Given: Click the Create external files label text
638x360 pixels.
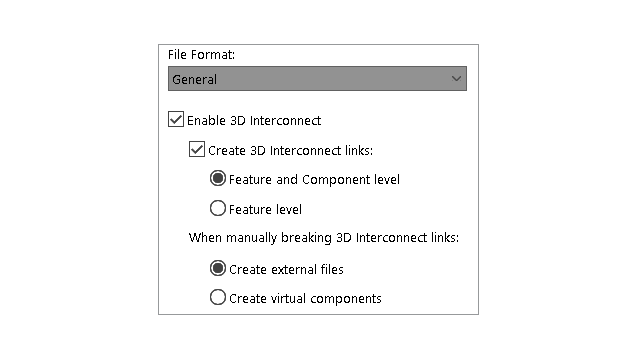Looking at the screenshot, I should pyautogui.click(x=286, y=269).
